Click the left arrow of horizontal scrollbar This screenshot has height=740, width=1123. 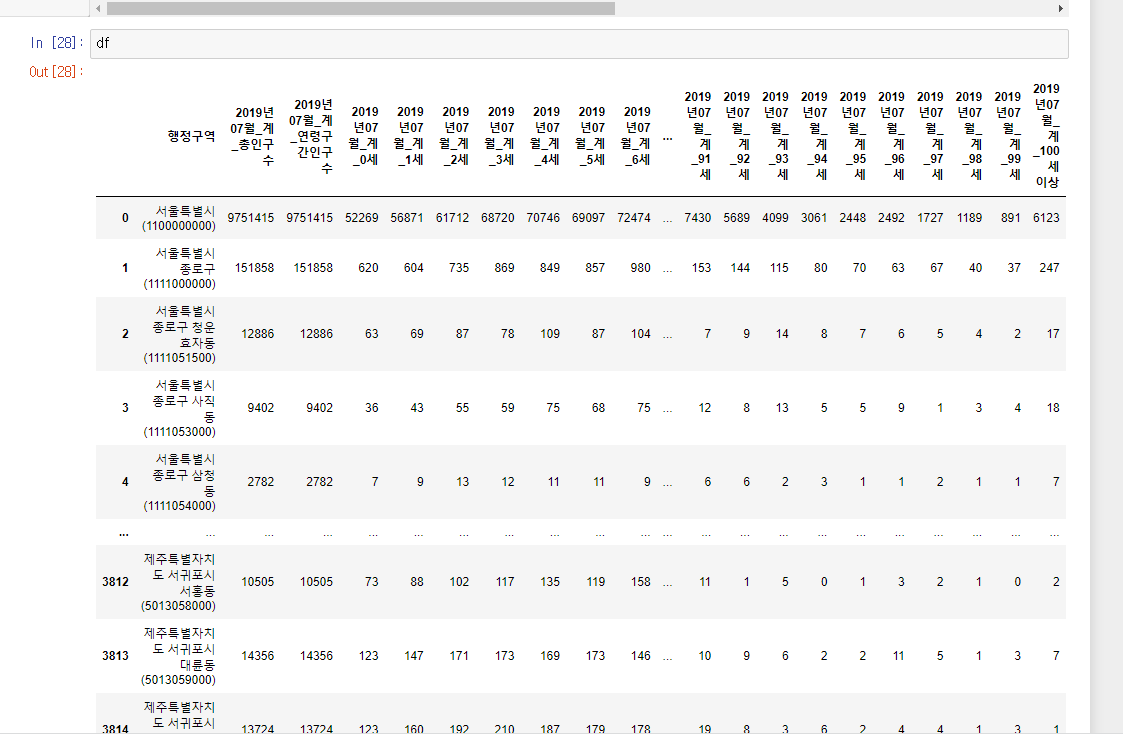(x=98, y=9)
